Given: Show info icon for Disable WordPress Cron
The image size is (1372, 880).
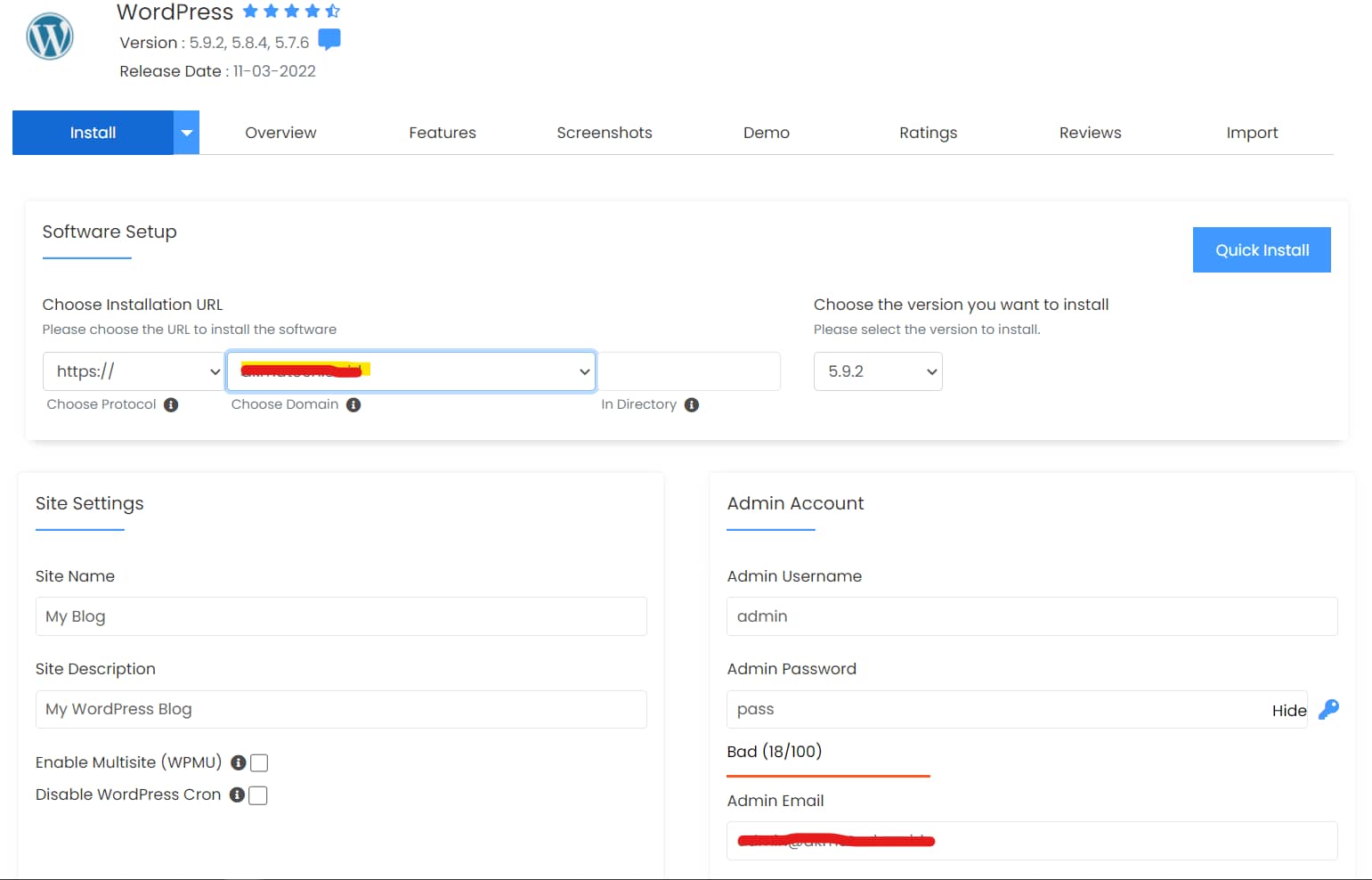Looking at the screenshot, I should coord(237,794).
